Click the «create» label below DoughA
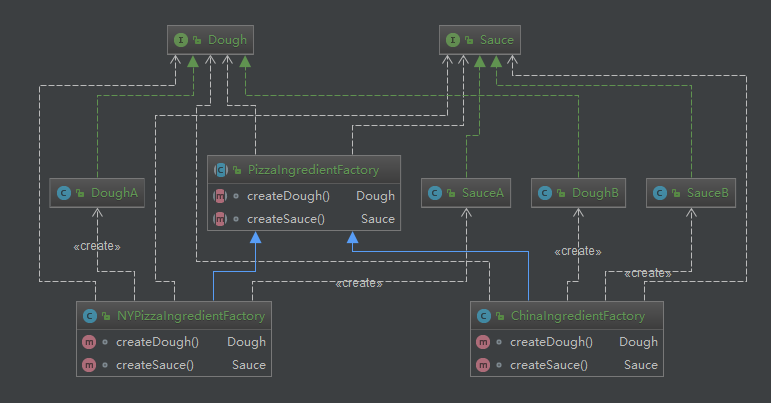The image size is (771, 403). click(x=97, y=246)
